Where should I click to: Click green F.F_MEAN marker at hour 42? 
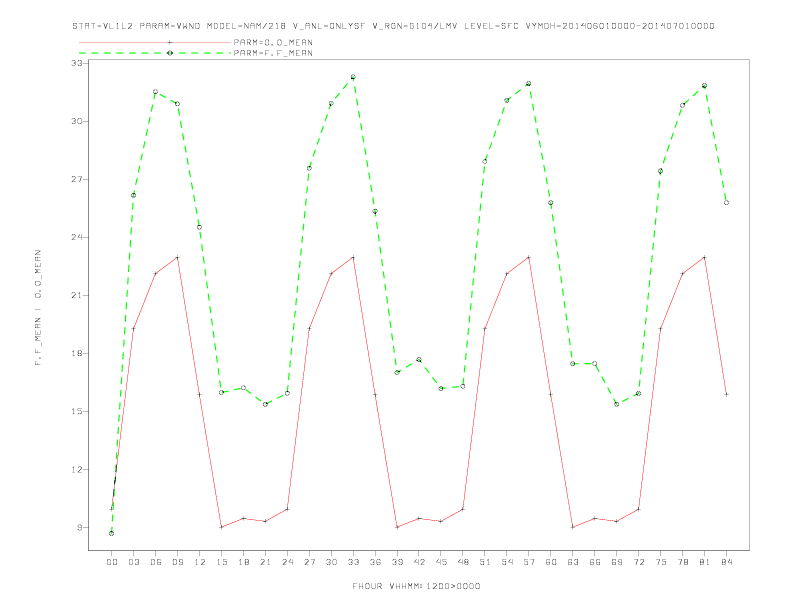coord(419,360)
